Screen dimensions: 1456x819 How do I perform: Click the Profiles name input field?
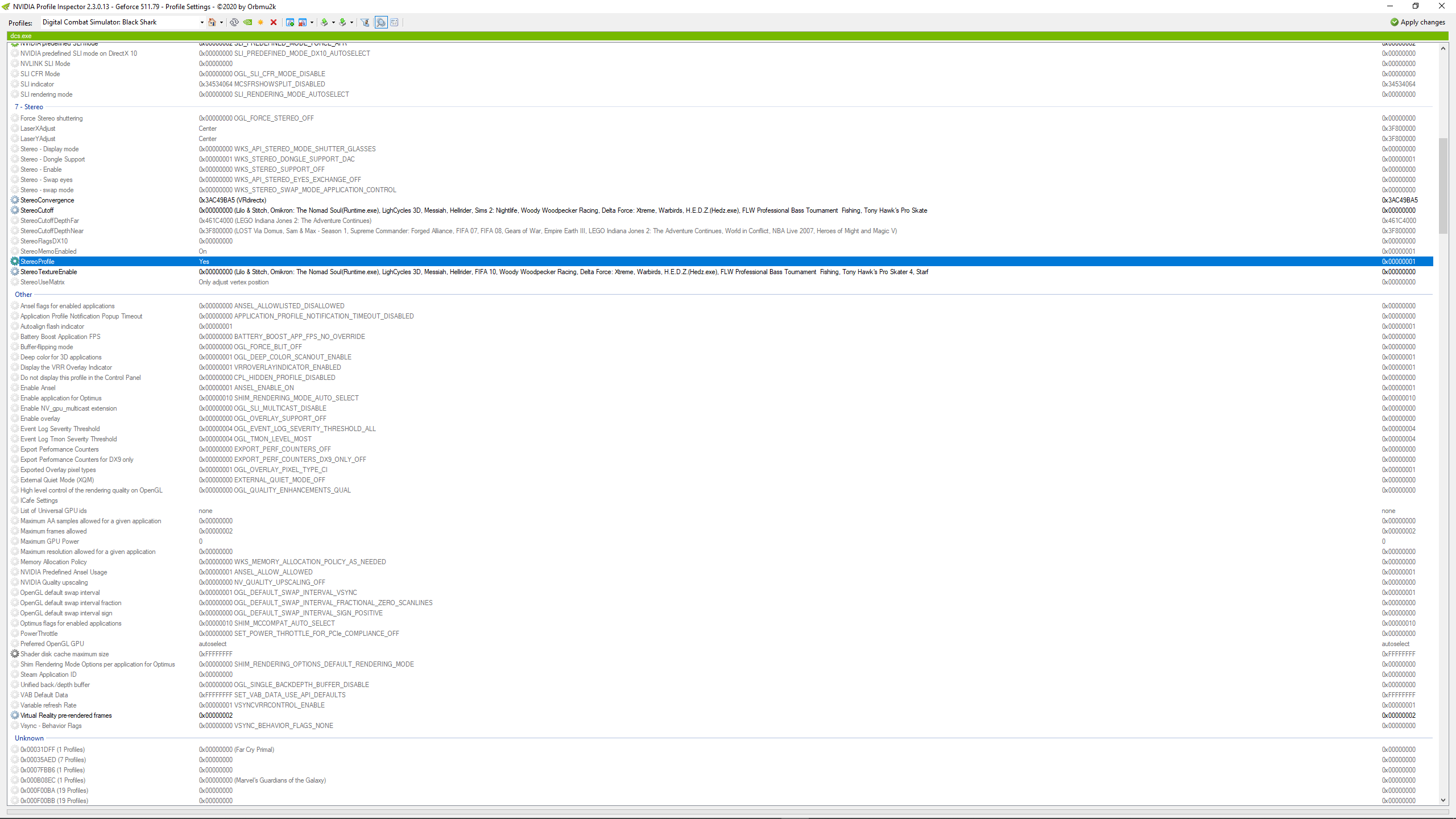pos(119,22)
